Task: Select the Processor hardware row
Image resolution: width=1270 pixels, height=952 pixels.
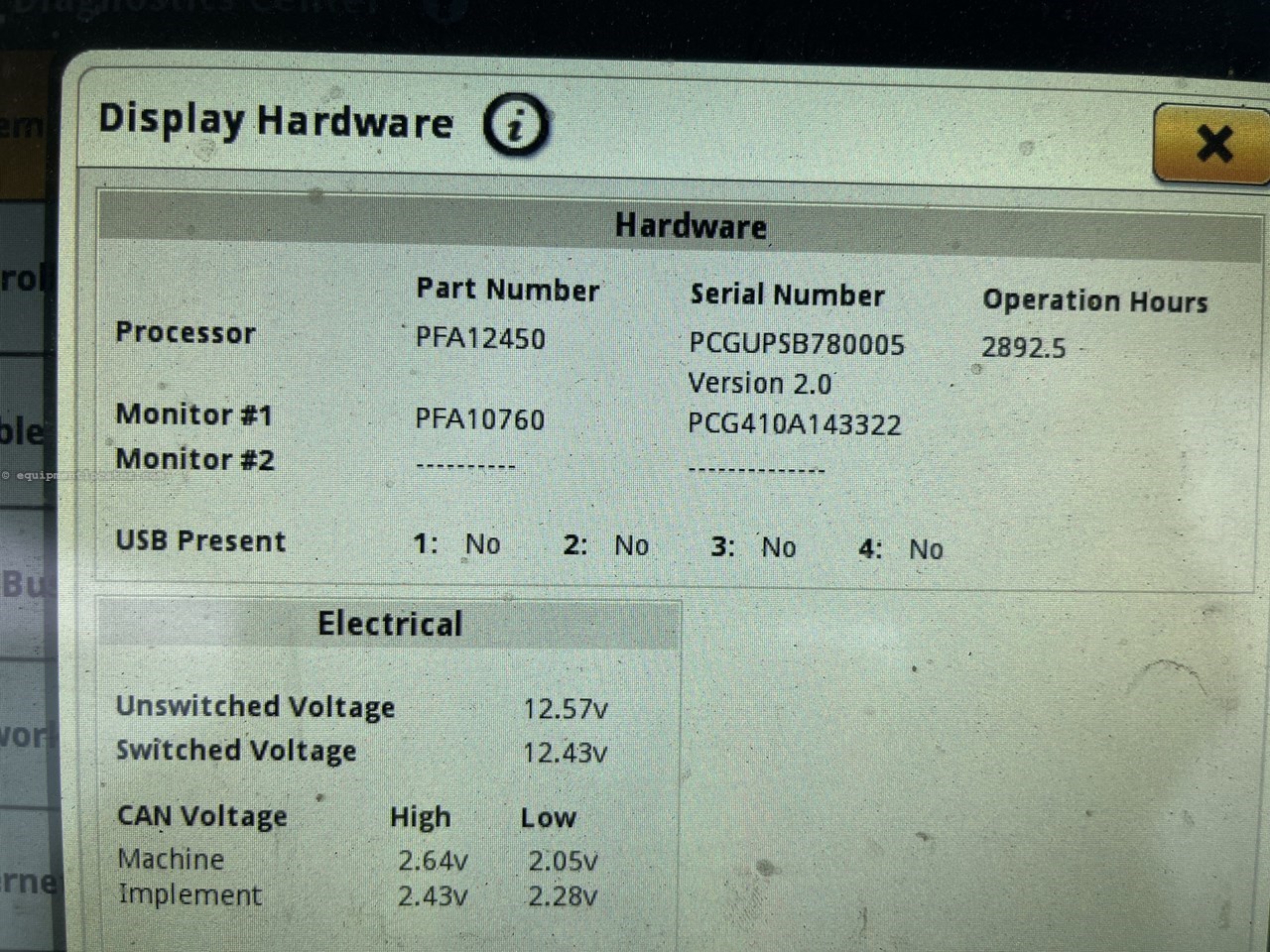Action: click(x=186, y=333)
